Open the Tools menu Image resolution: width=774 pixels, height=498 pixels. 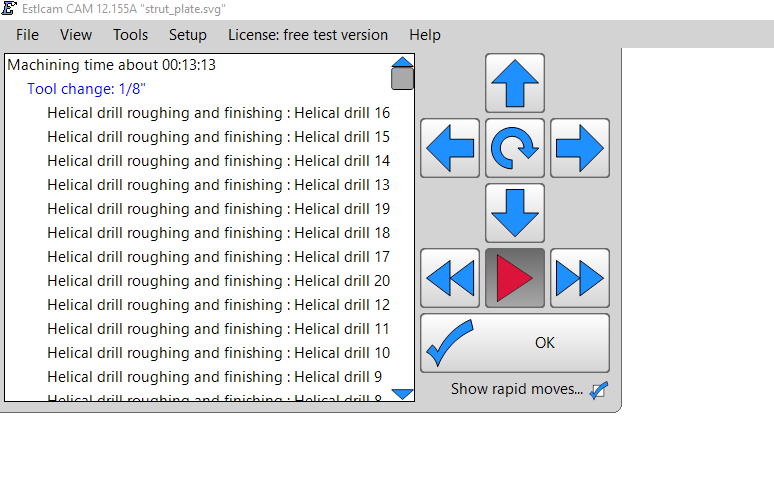[x=130, y=35]
